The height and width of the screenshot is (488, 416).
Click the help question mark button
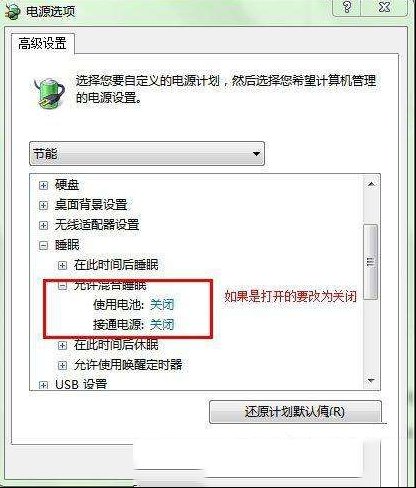[347, 7]
